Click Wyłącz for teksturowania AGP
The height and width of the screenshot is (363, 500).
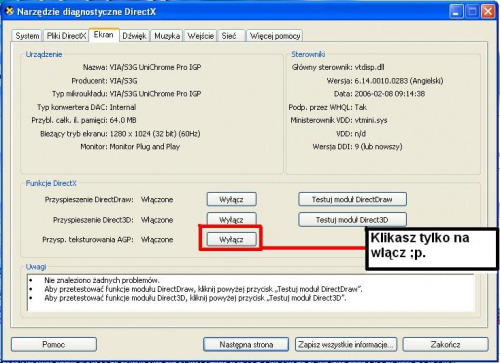(231, 239)
